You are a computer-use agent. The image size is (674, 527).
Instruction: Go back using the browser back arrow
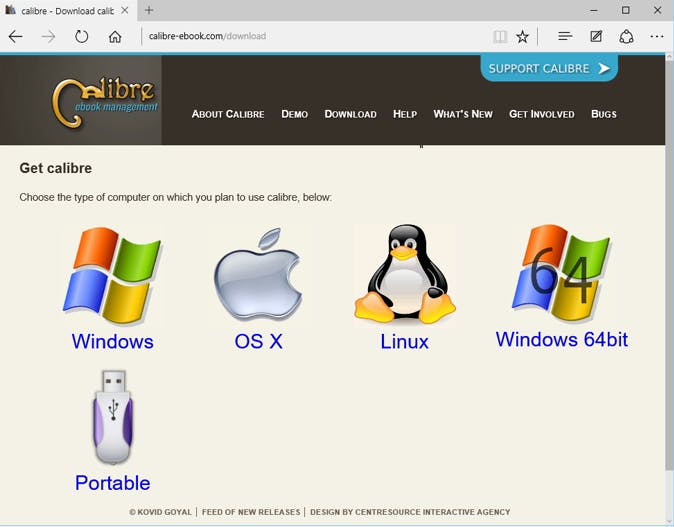coord(15,37)
